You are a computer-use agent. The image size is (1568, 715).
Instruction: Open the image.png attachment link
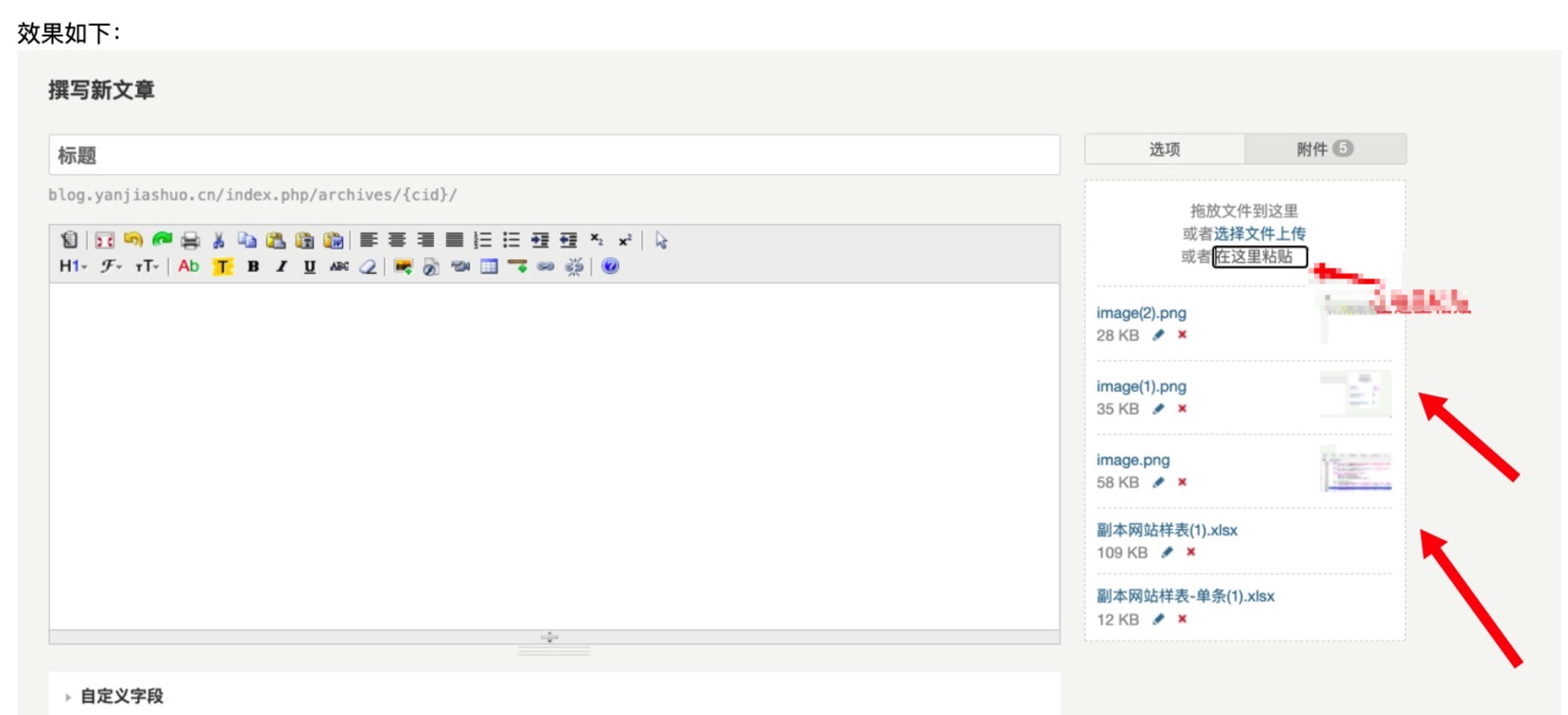tap(1133, 460)
